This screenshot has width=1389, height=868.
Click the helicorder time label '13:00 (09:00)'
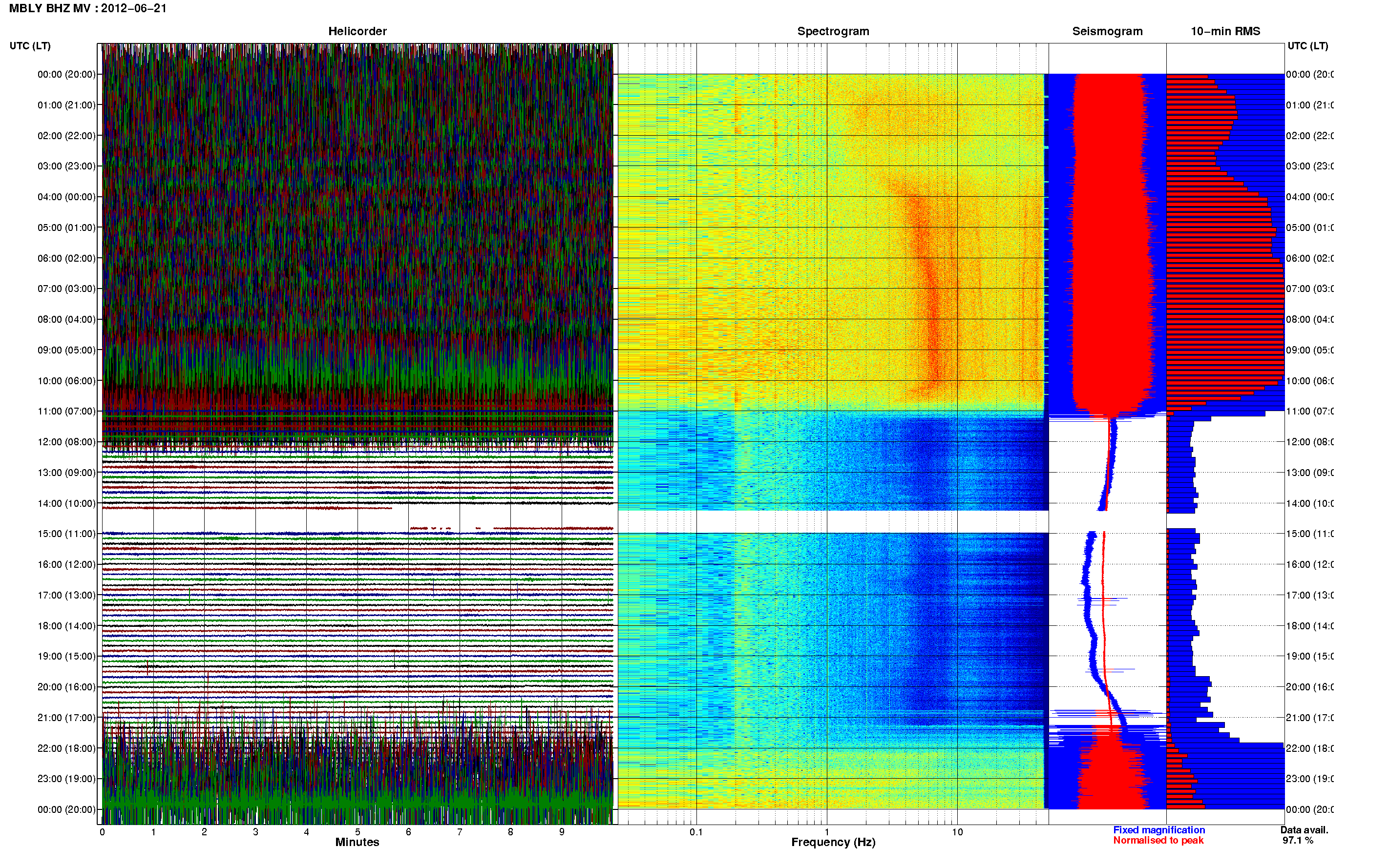click(x=66, y=473)
